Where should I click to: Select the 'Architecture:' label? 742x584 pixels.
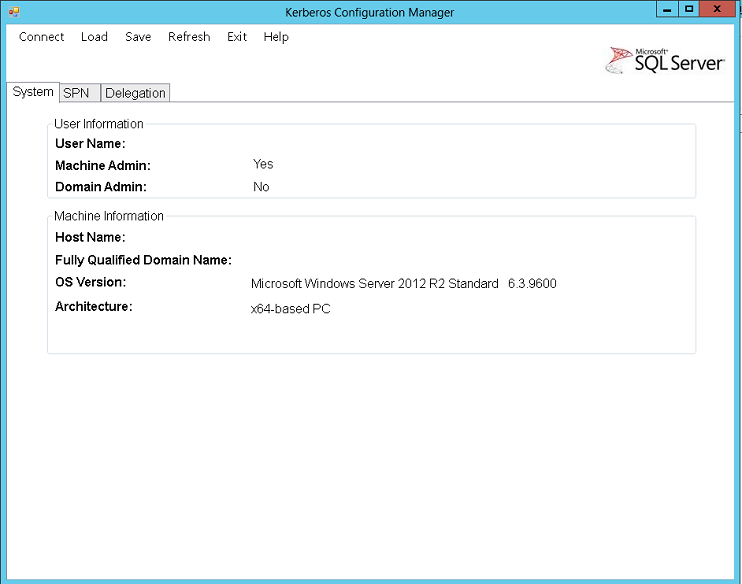[x=94, y=307]
